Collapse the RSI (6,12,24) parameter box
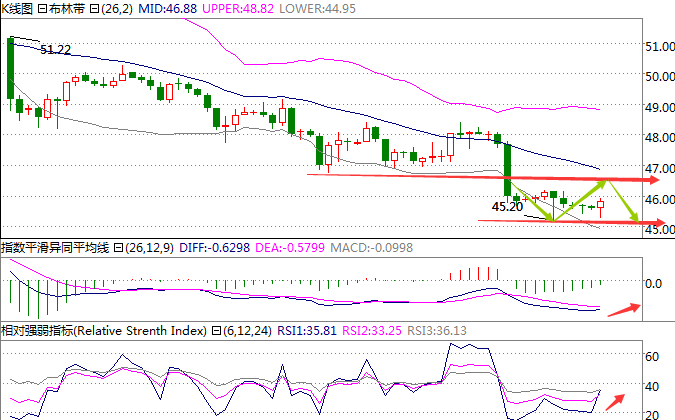Image resolution: width=675 pixels, height=420 pixels. tap(215, 331)
